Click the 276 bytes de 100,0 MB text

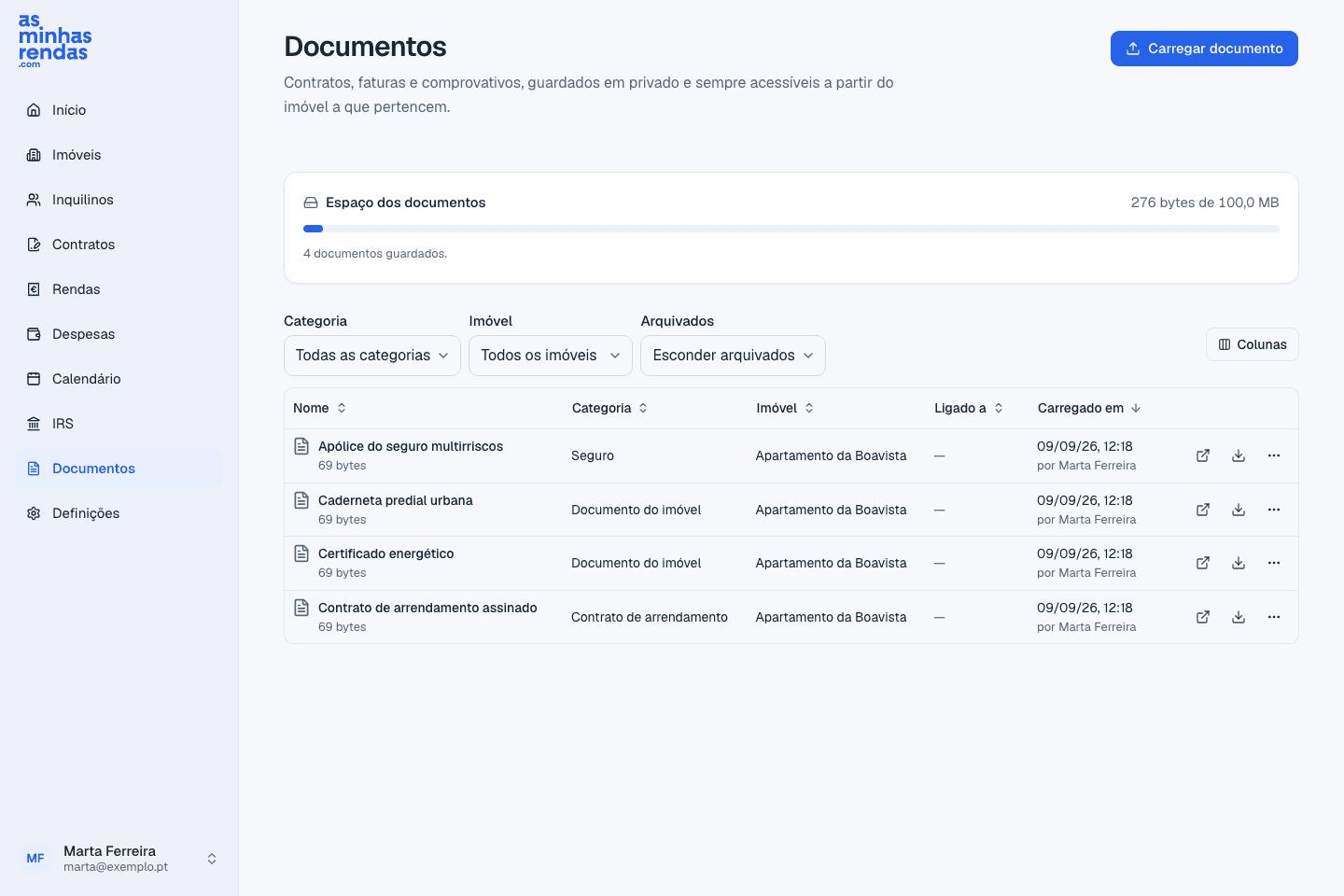click(1205, 203)
